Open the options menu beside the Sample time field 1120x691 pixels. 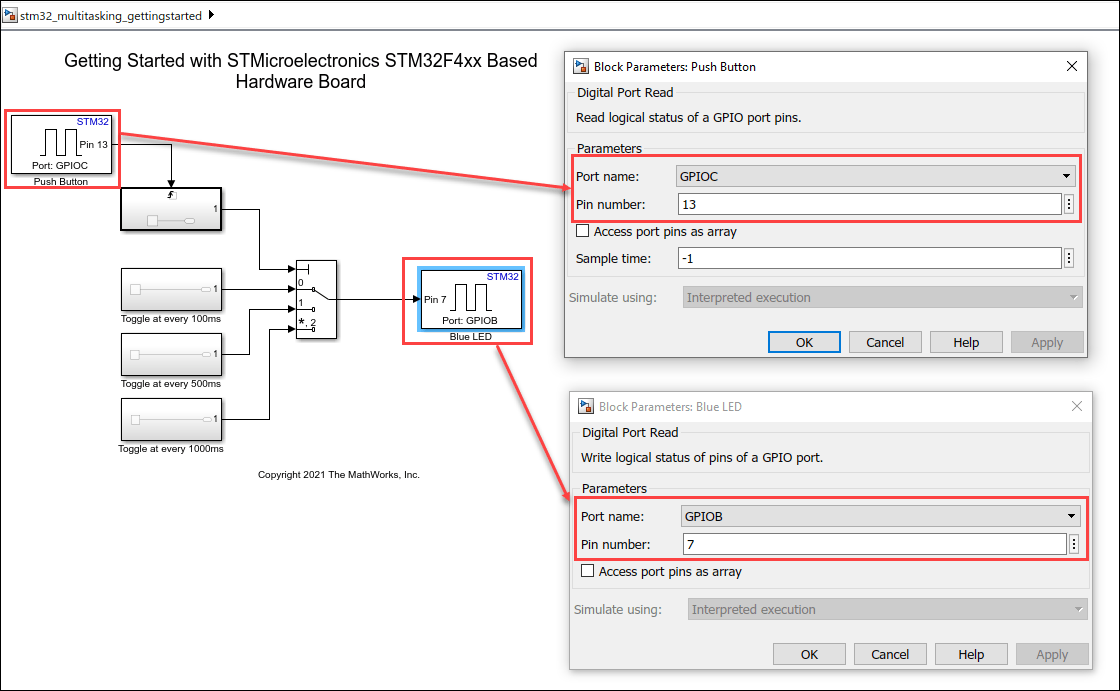[1069, 259]
